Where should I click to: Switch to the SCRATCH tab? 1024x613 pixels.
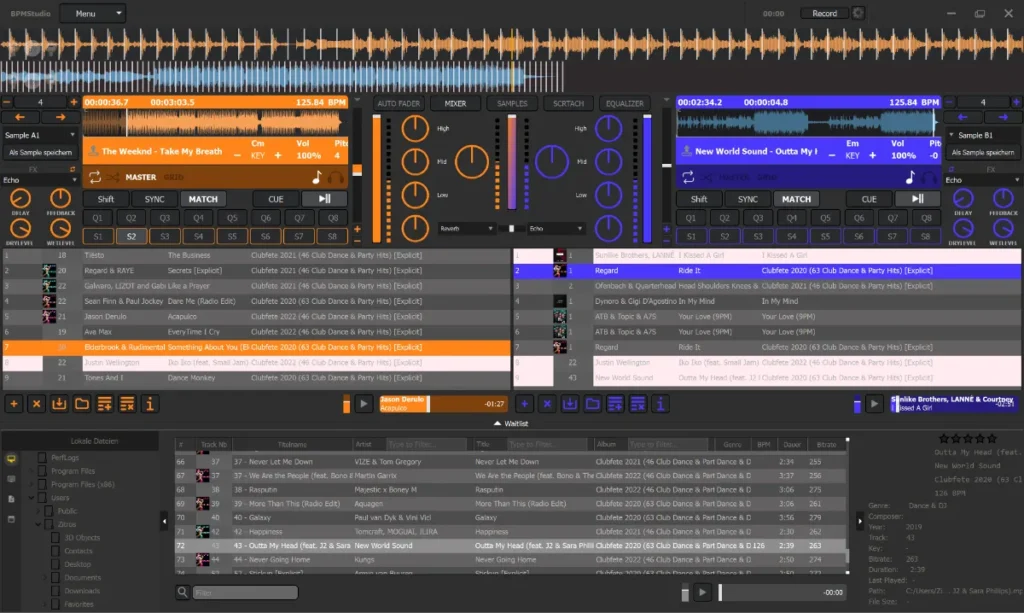click(568, 103)
